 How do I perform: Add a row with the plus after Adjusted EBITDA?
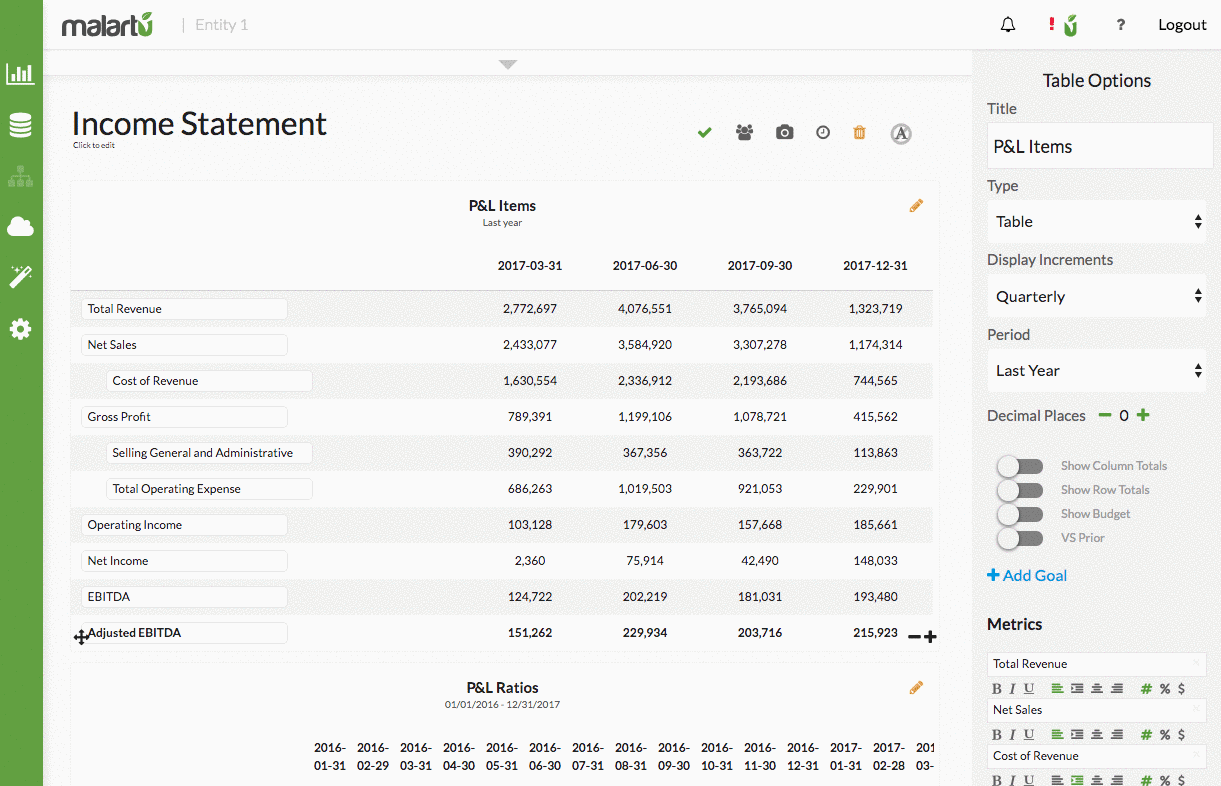click(930, 636)
